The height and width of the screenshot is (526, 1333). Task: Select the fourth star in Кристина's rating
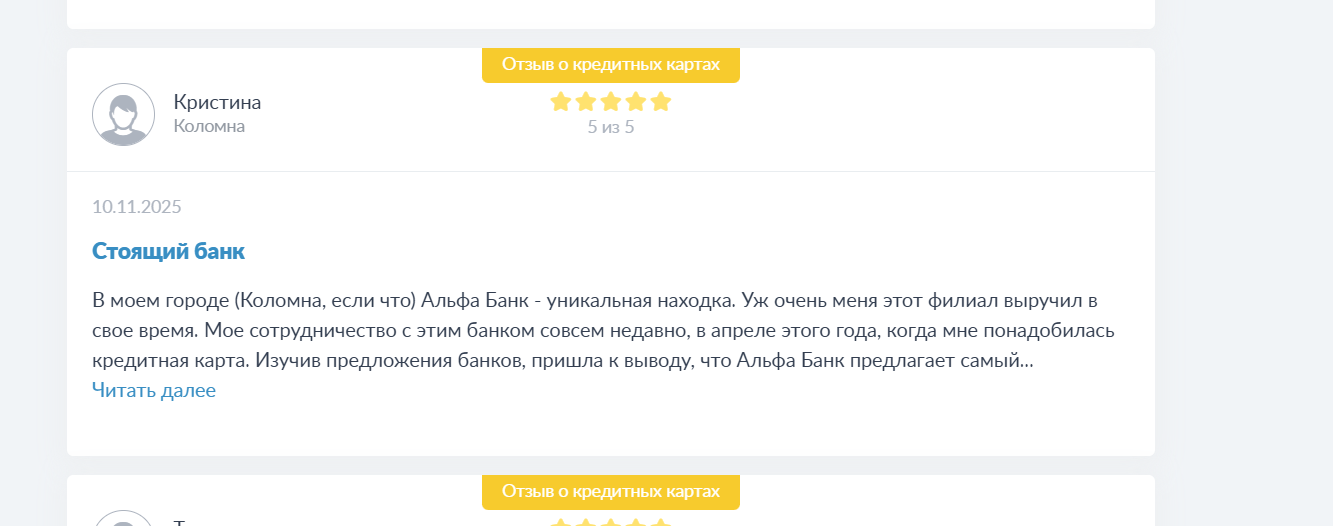pyautogui.click(x=635, y=102)
